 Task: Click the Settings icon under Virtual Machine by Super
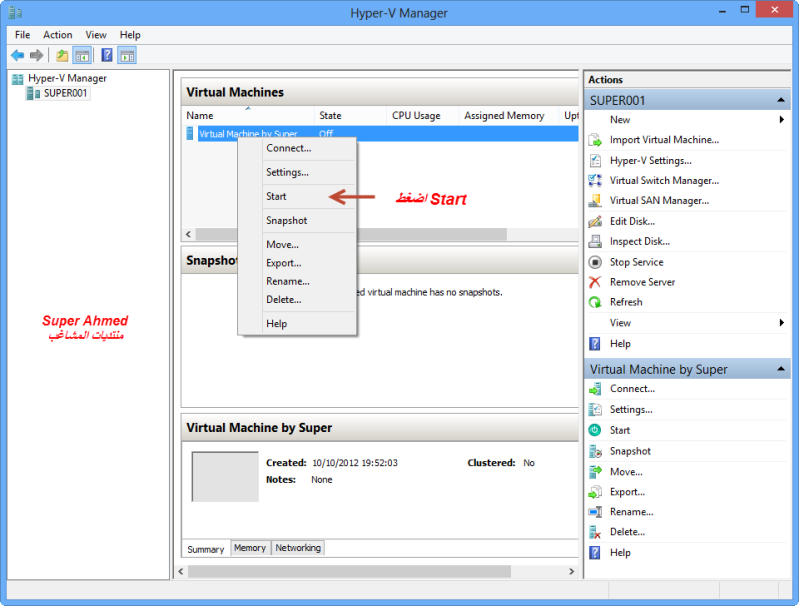click(x=595, y=409)
